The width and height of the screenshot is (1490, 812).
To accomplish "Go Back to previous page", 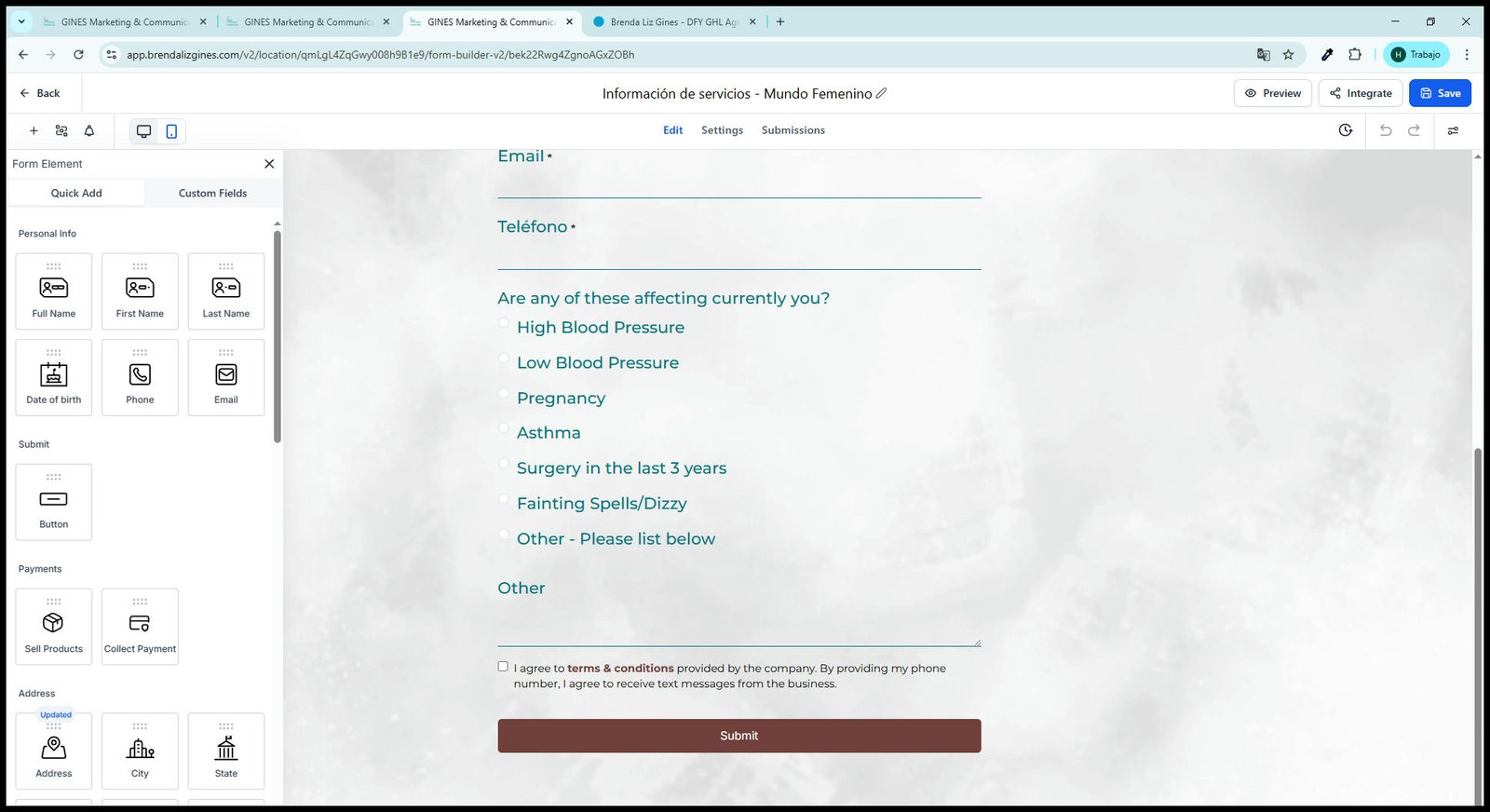I will [40, 93].
